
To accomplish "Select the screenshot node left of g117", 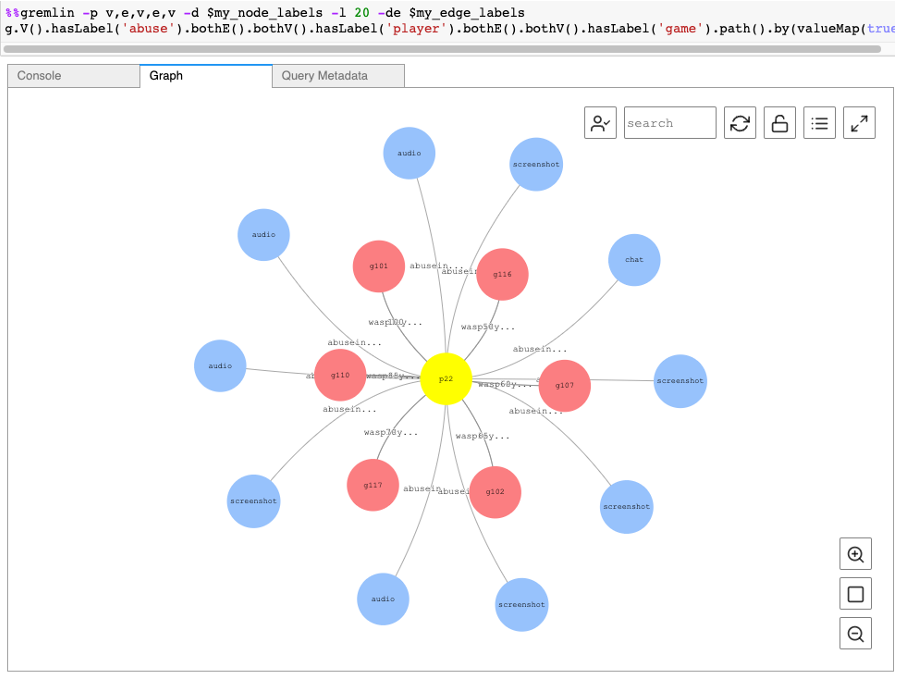I will [253, 501].
